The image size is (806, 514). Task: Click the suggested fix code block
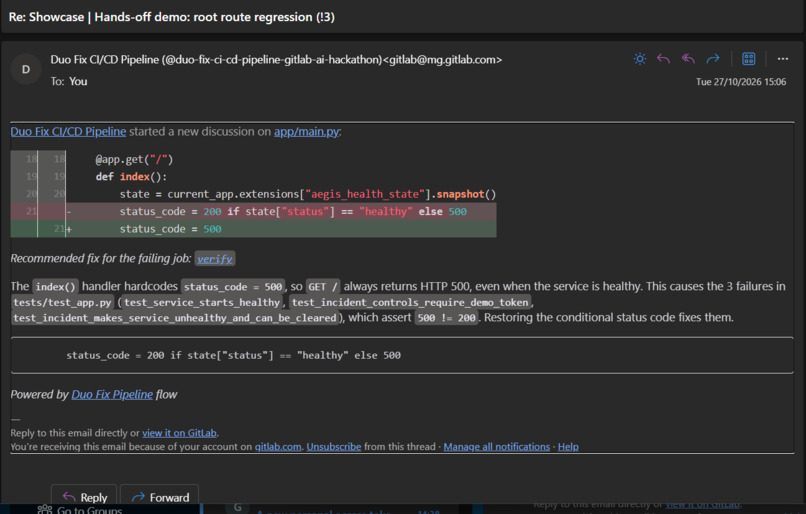click(x=402, y=355)
